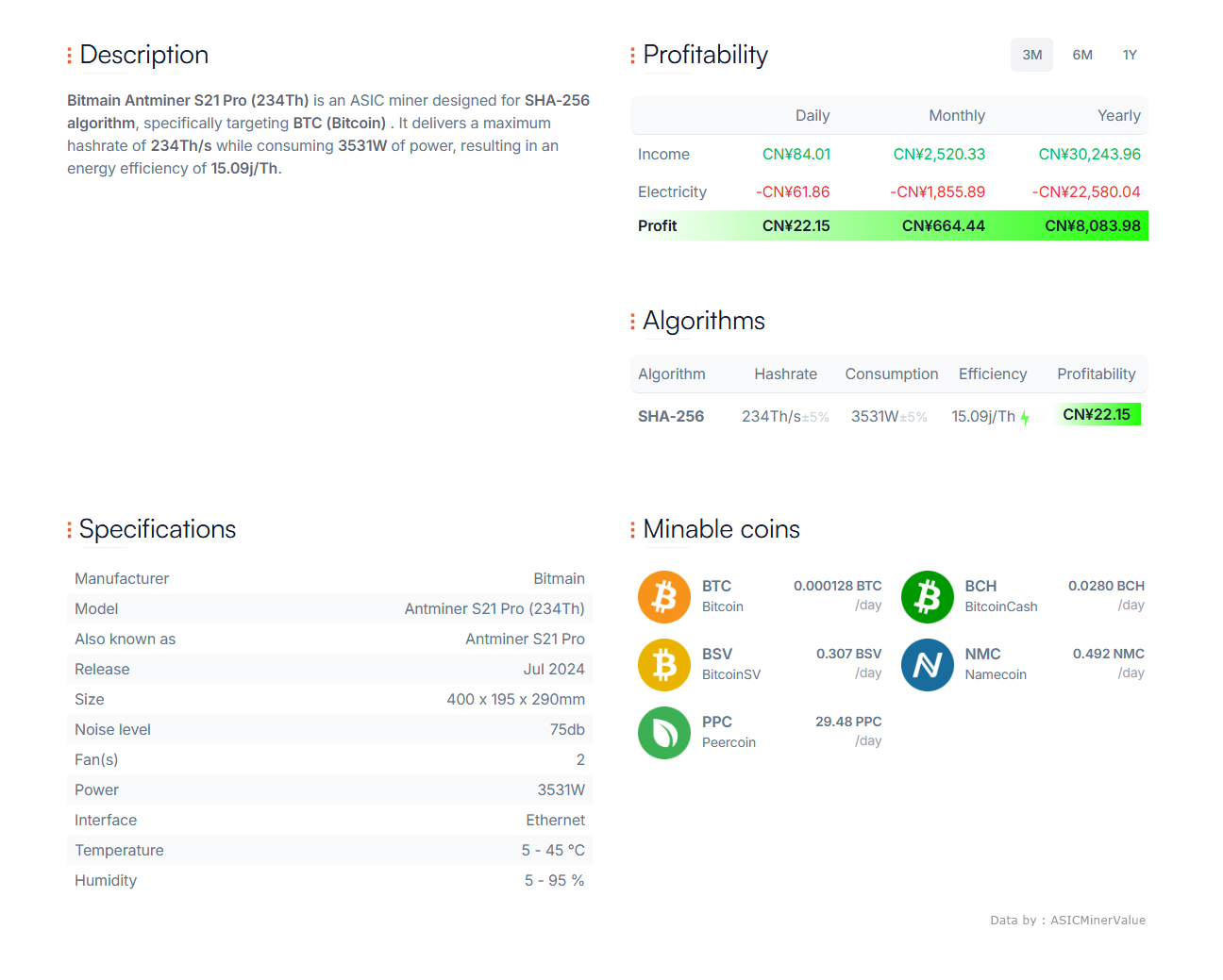The height and width of the screenshot is (980, 1223).
Task: Click the Consumption column header
Action: 892,374
